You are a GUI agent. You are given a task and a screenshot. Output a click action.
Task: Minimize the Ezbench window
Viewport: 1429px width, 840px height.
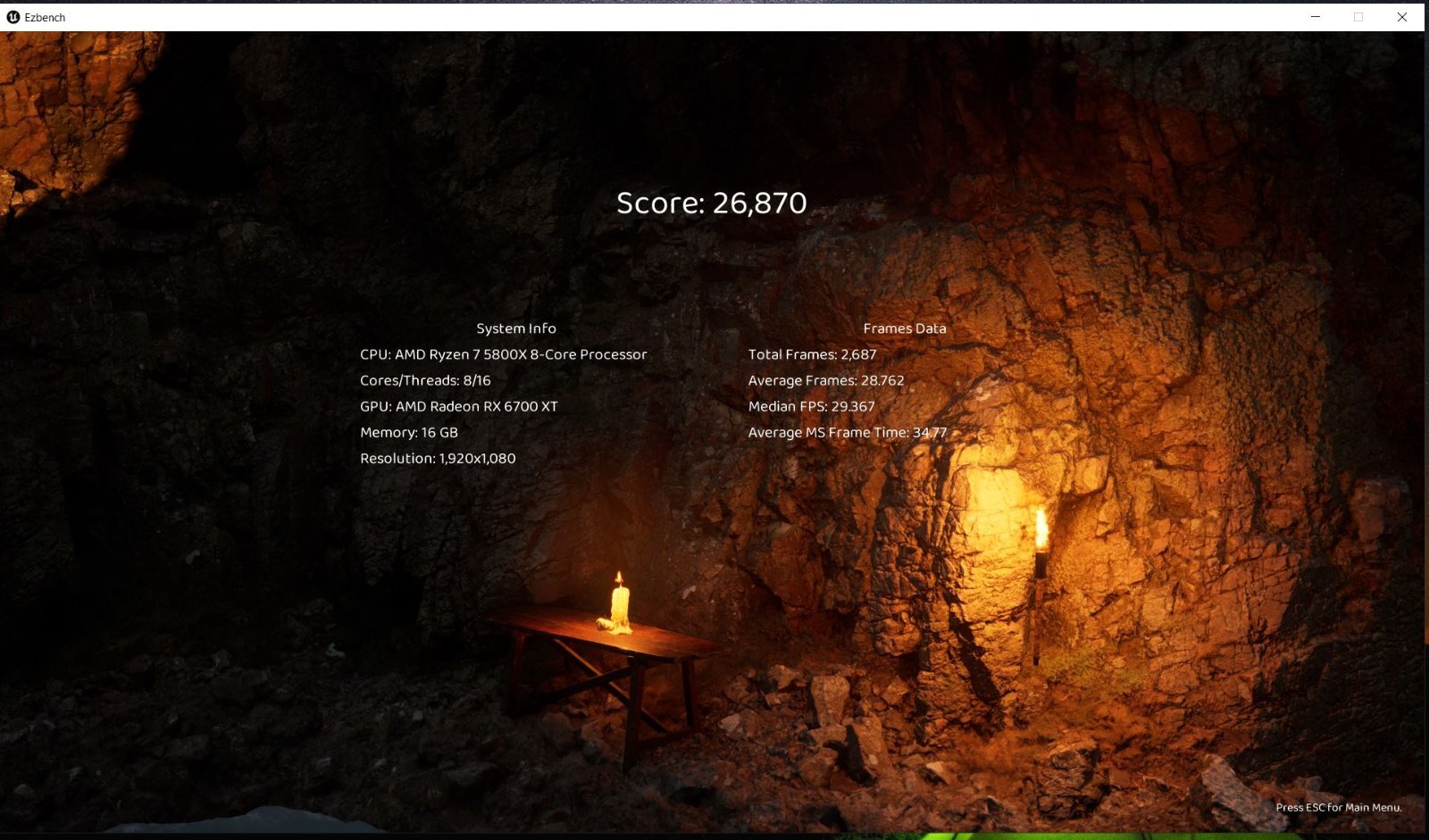(1315, 17)
